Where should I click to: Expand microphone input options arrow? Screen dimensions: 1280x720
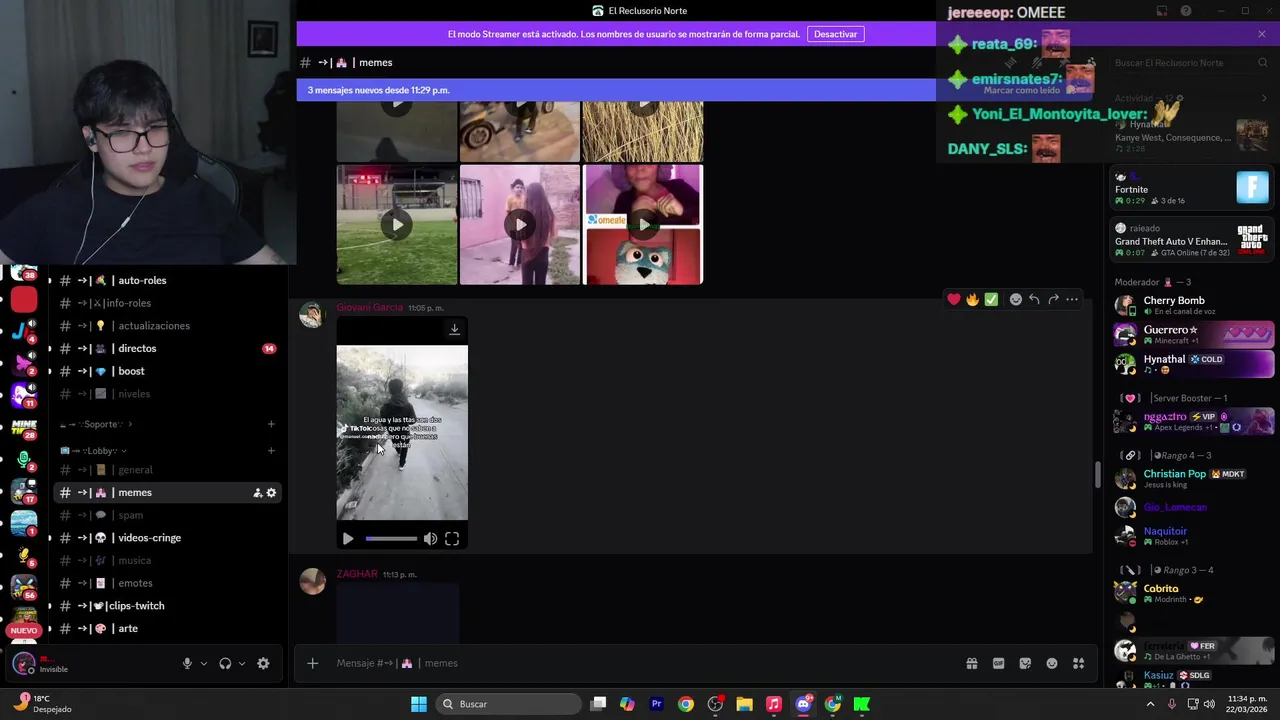coord(204,663)
